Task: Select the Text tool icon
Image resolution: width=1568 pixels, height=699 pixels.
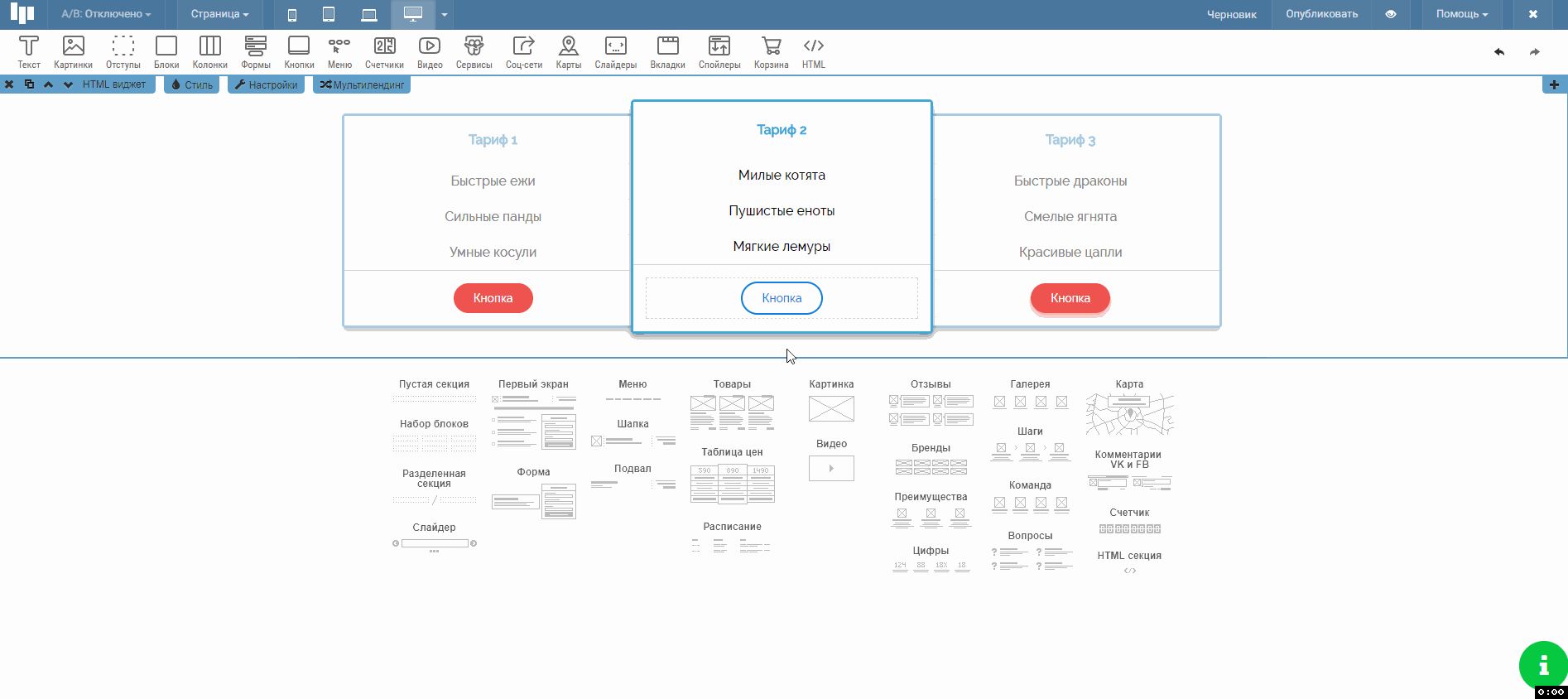Action: pos(29,52)
